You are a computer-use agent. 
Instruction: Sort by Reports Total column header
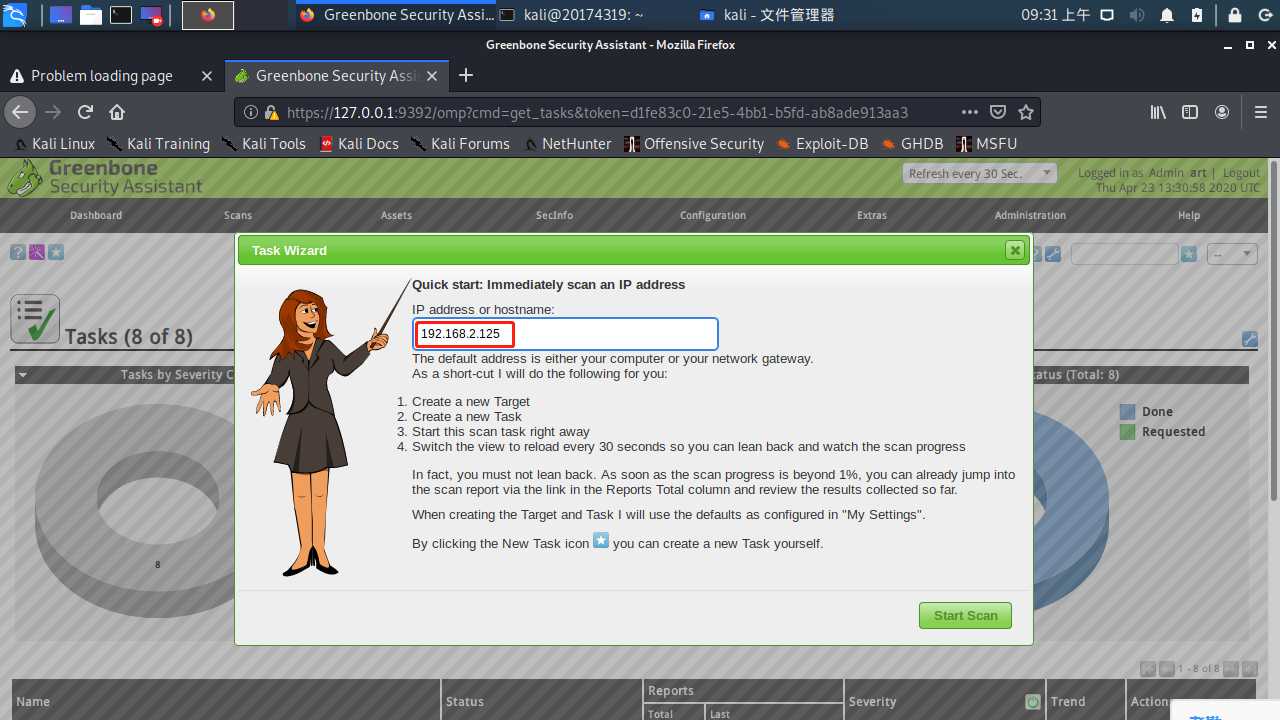tap(660, 714)
